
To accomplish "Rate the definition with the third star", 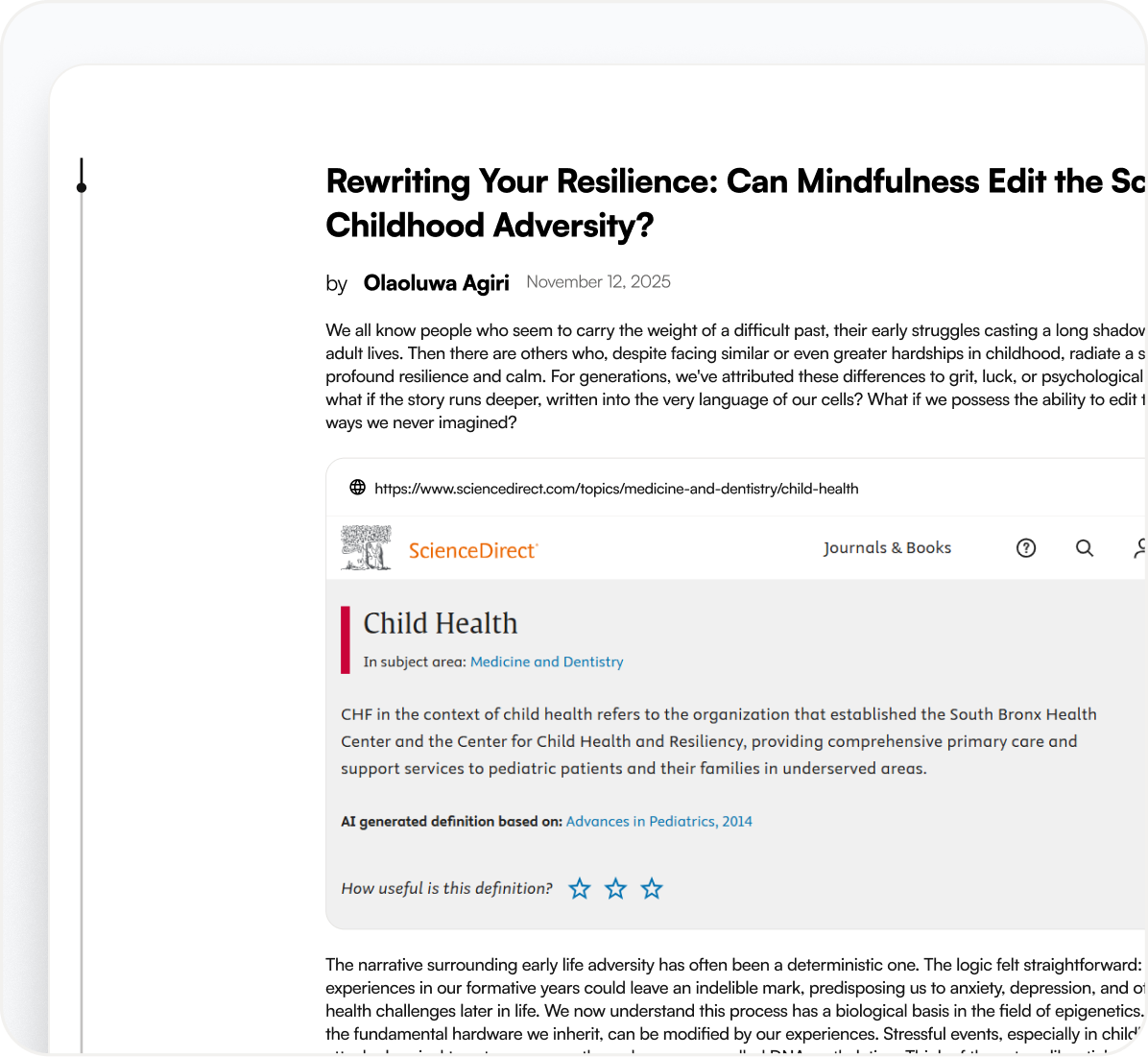I will point(652,889).
